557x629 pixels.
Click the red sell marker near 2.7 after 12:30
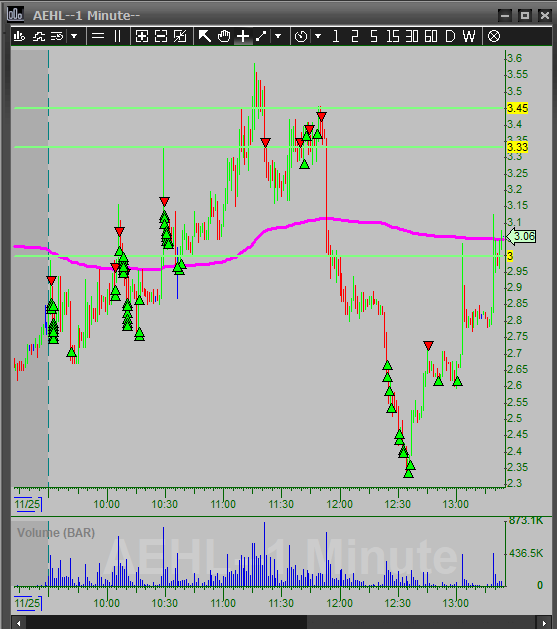(x=428, y=345)
